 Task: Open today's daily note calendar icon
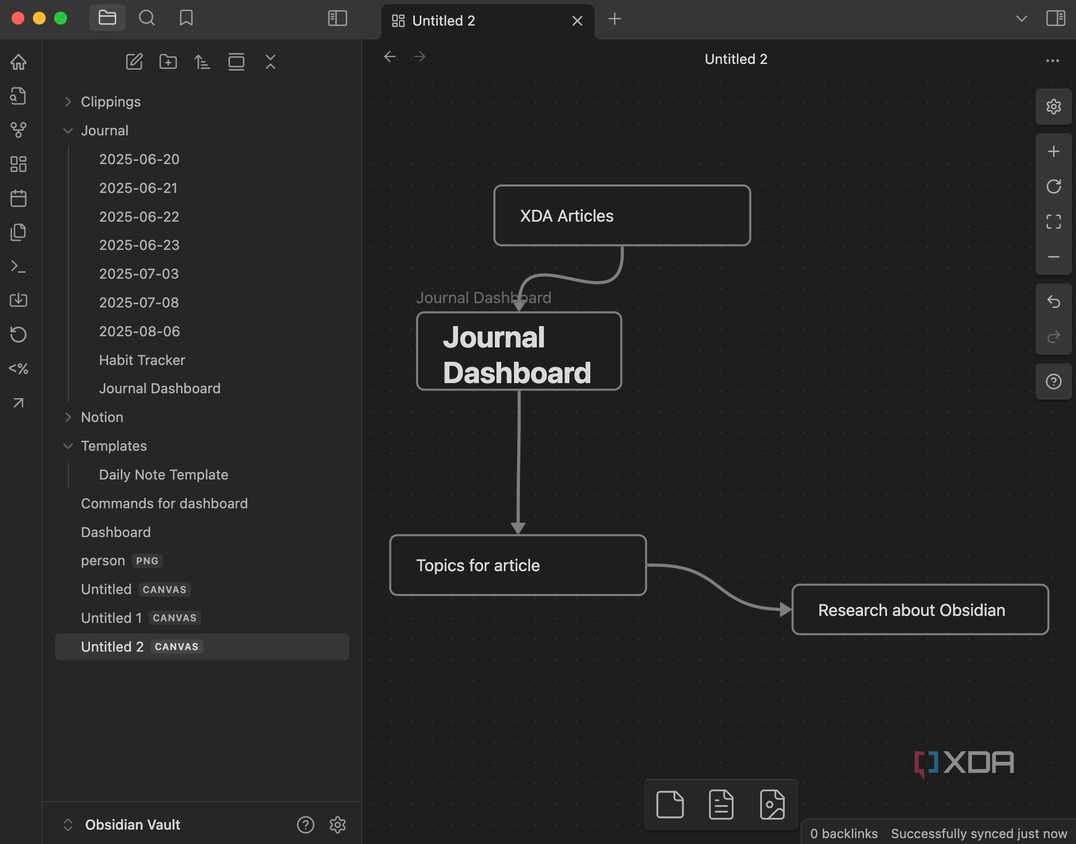(x=19, y=198)
